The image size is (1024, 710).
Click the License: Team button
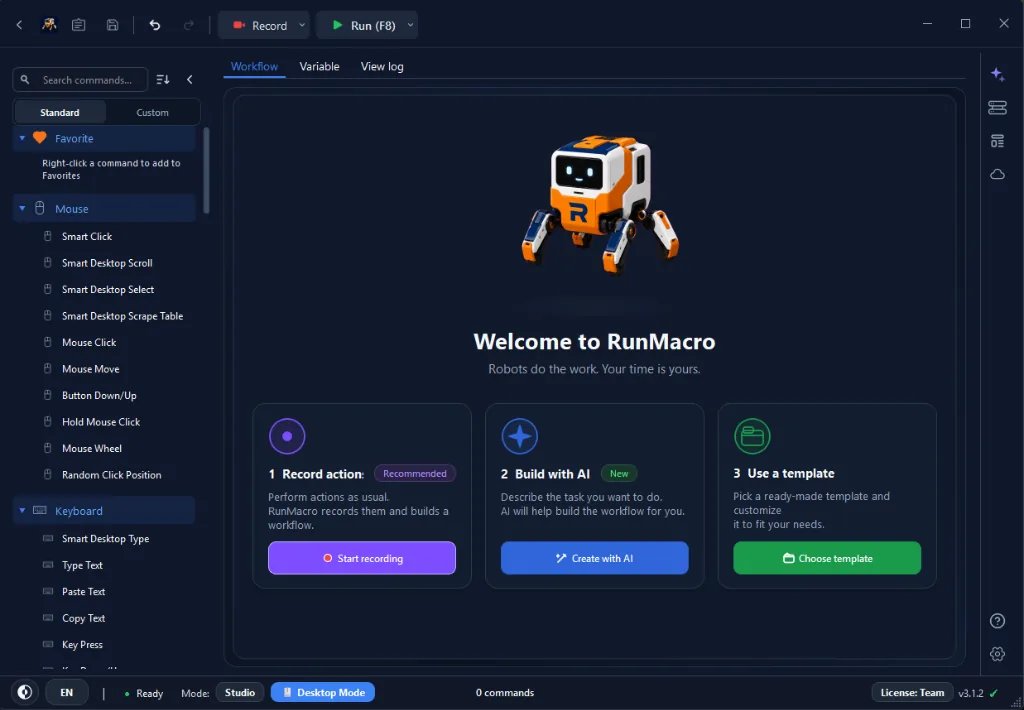point(912,692)
